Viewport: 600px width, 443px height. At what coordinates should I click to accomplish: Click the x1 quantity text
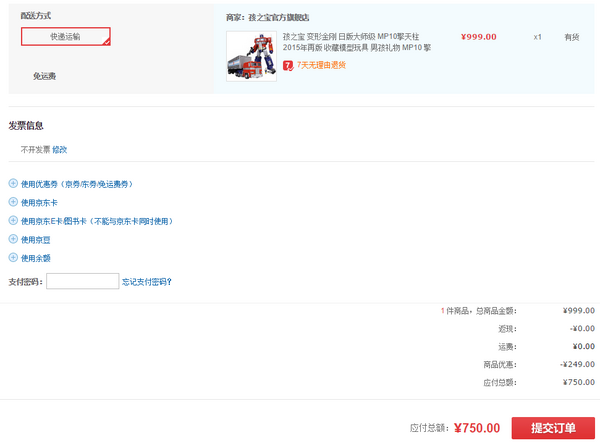(x=538, y=37)
